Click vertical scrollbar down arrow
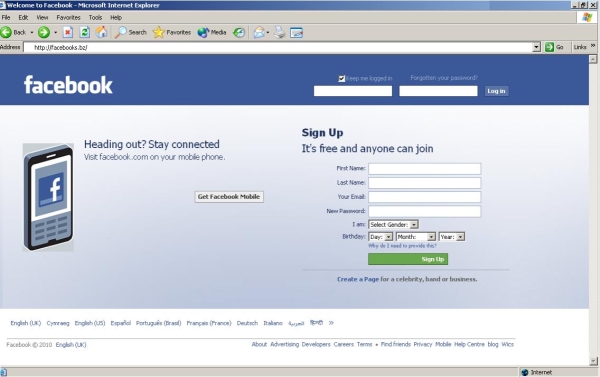 (x=593, y=361)
